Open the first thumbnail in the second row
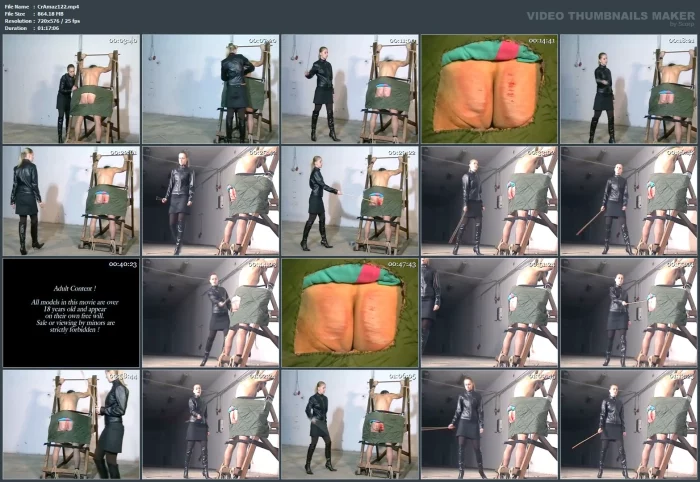Screen dimensions: 700x482 71,200
